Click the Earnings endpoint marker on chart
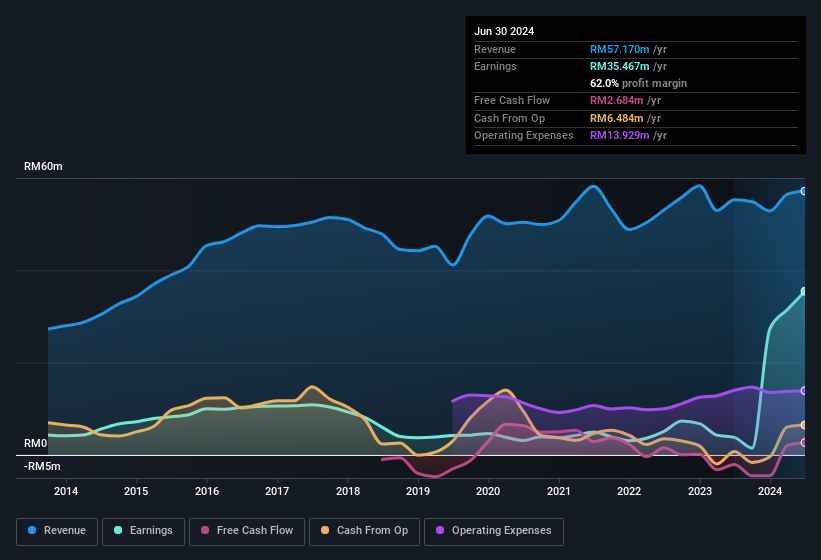The width and height of the screenshot is (821, 560). (804, 292)
